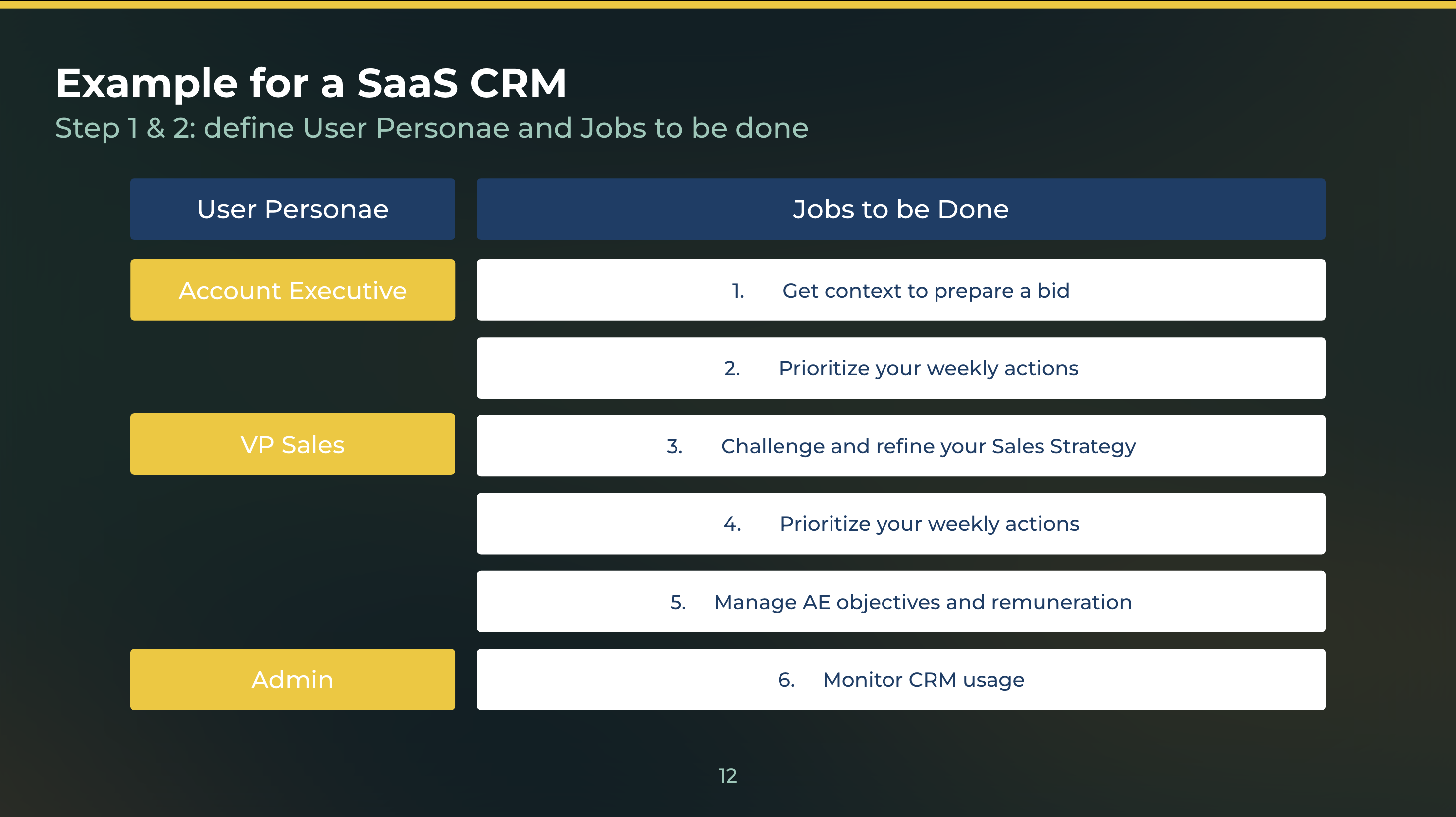Image resolution: width=1456 pixels, height=817 pixels.
Task: Click the Jobs to be Done header
Action: coord(900,208)
